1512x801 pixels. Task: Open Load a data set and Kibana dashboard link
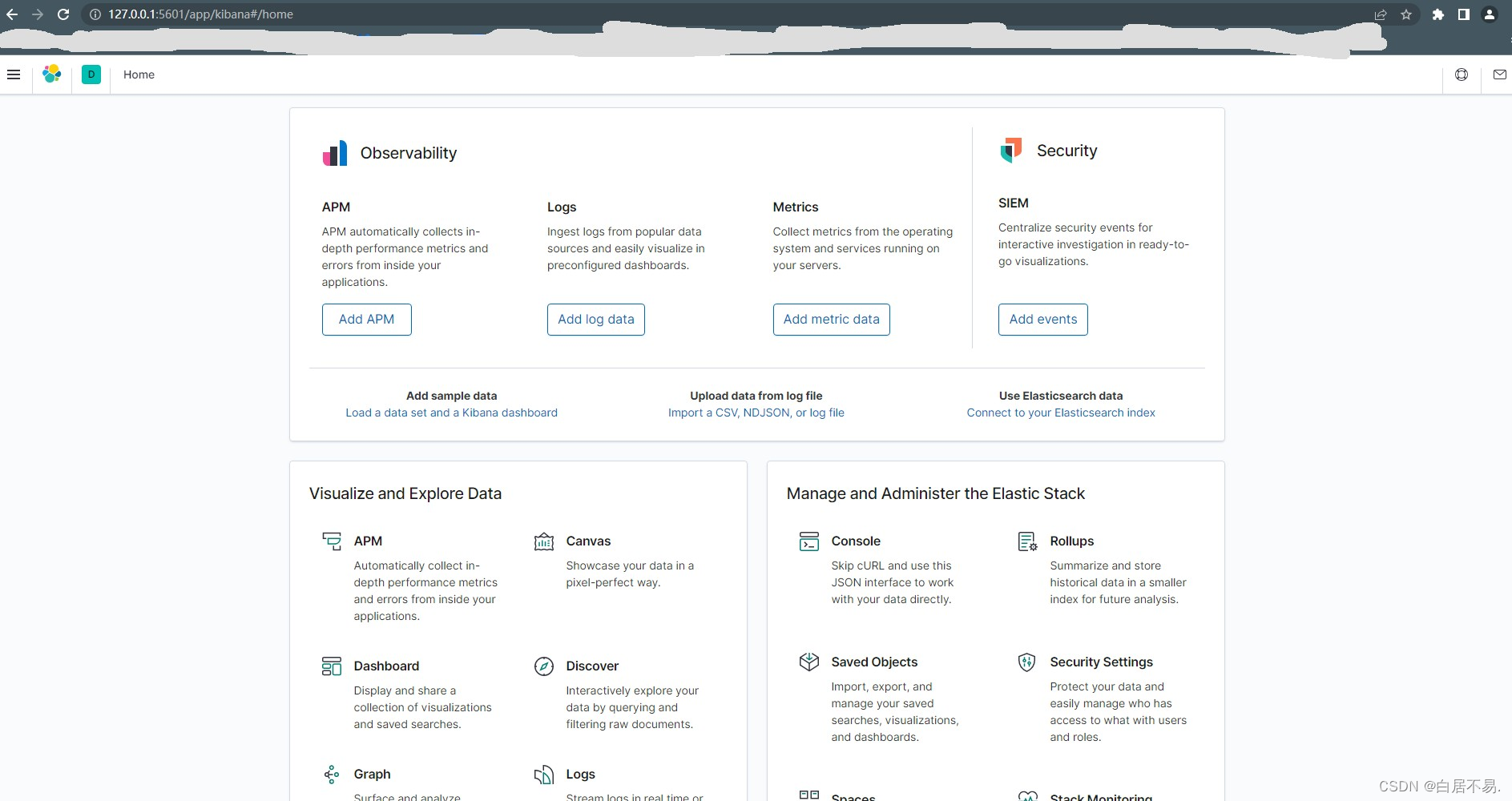[452, 413]
